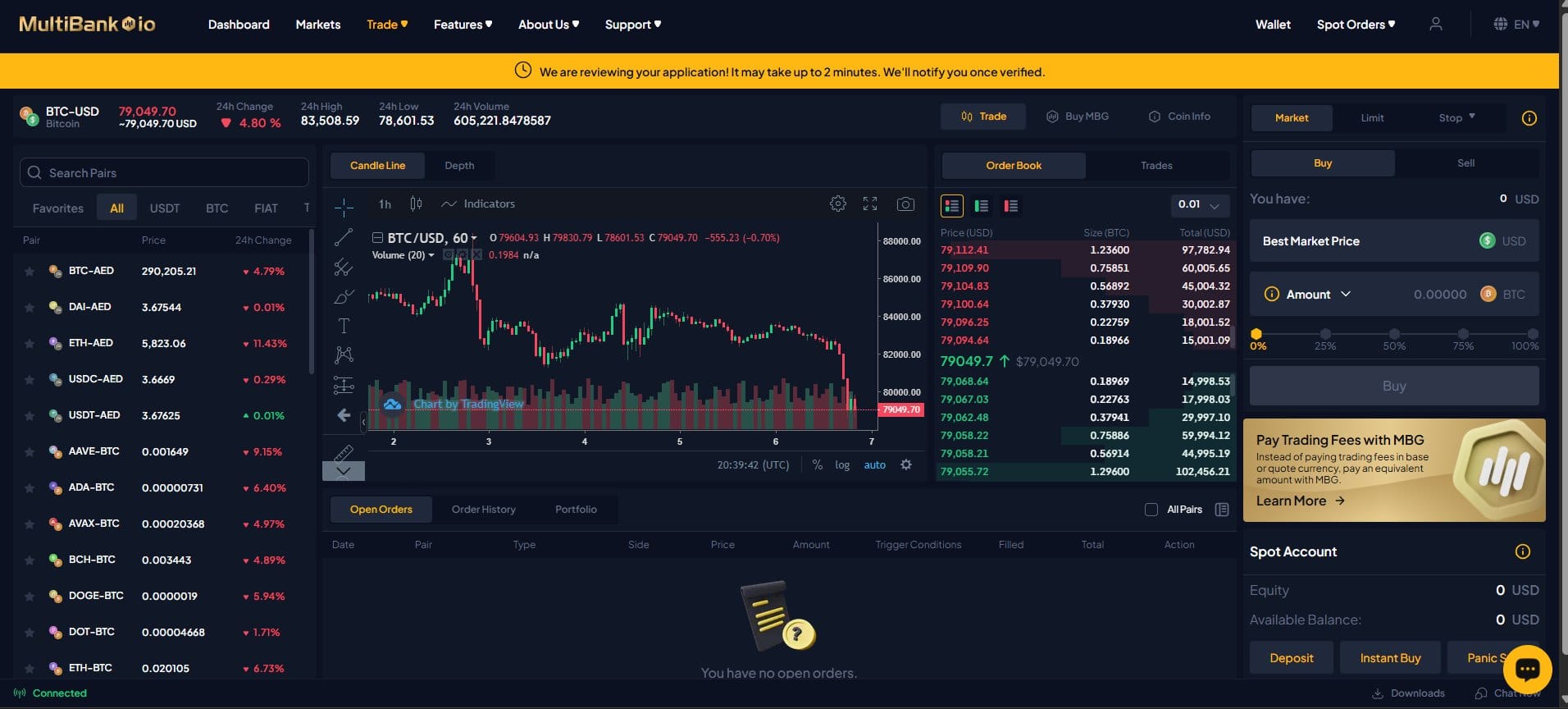Show sell orders only order book view
Viewport: 1568px width, 709px height.
coord(1010,206)
